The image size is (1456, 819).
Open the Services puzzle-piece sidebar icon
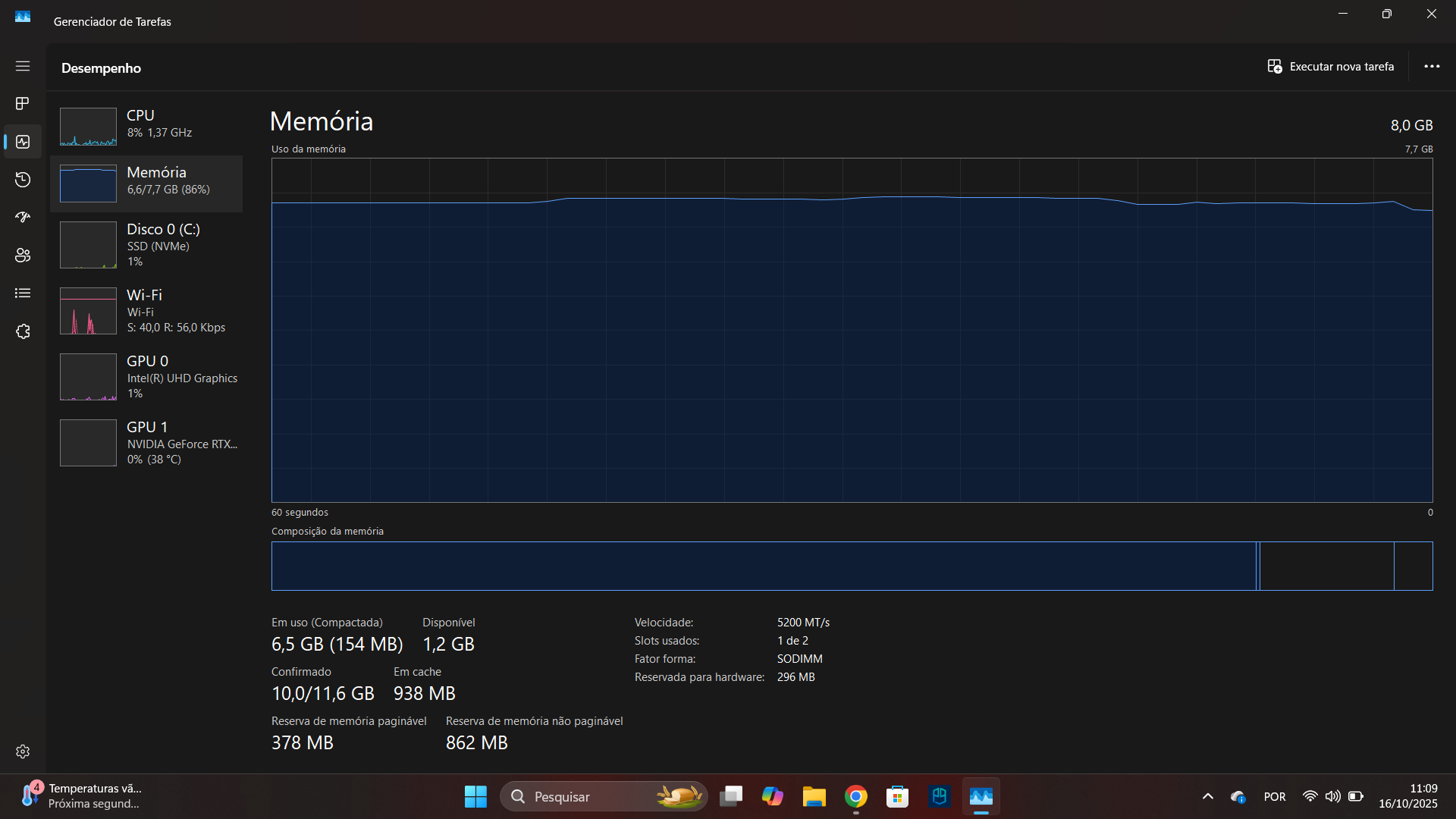(x=23, y=331)
